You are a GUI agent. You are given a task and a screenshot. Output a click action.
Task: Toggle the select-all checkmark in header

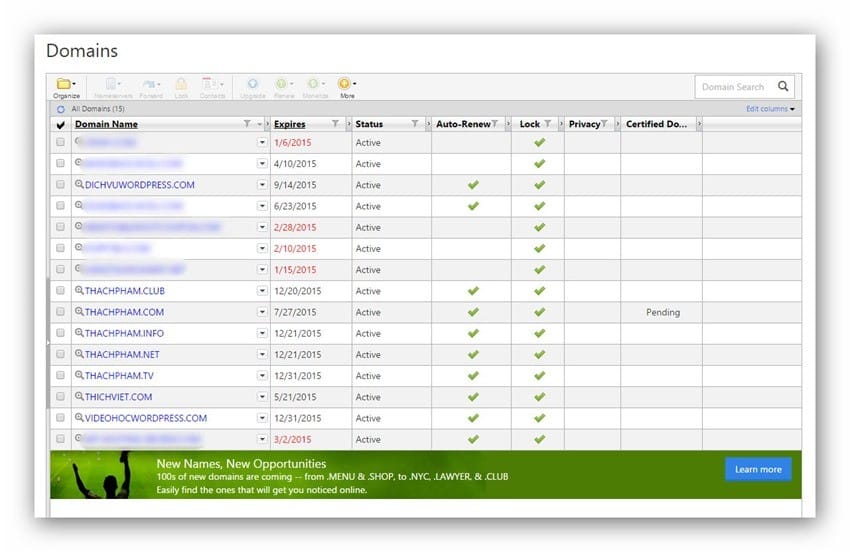pyautogui.click(x=61, y=125)
